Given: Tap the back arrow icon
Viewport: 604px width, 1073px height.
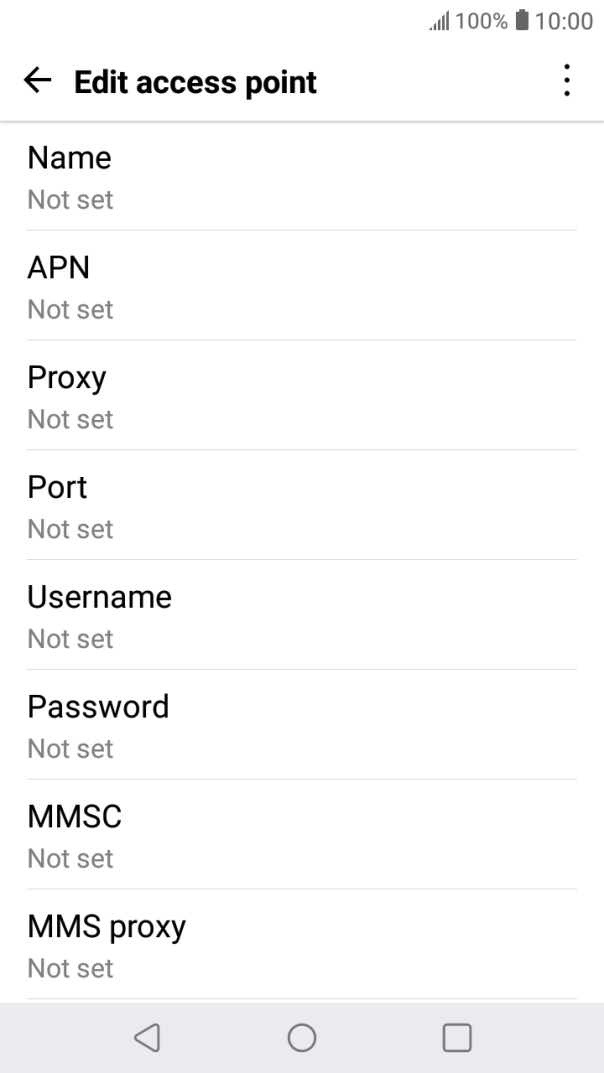Looking at the screenshot, I should click(38, 82).
